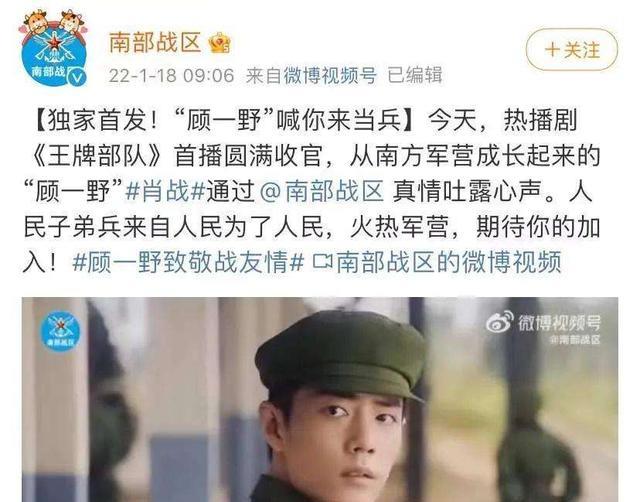640x502 pixels.
Task: Click the 南部战区 emblem watermark in the video
Action: click(x=60, y=331)
